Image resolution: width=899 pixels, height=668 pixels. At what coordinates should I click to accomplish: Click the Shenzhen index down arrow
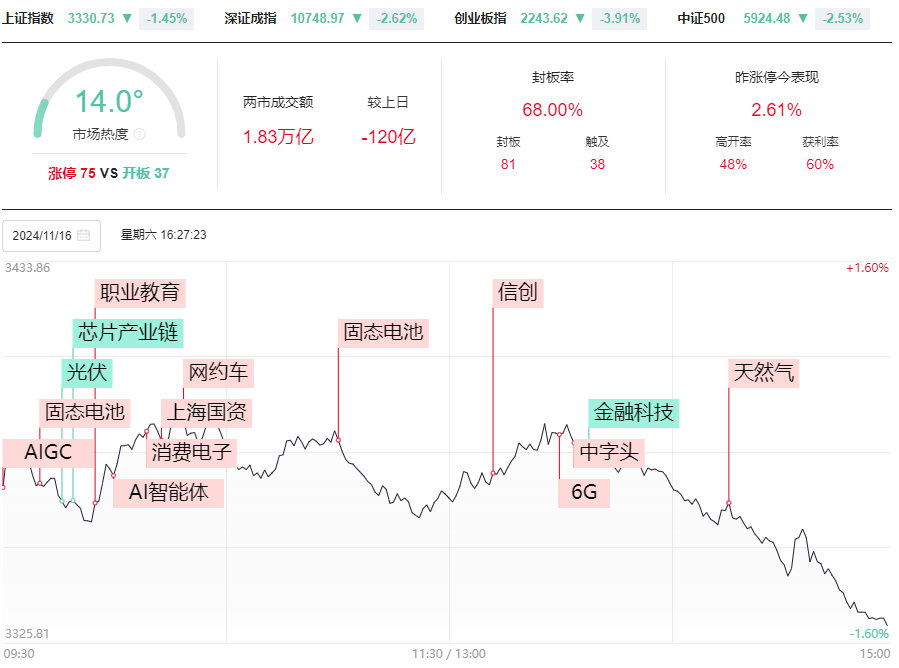pos(357,18)
